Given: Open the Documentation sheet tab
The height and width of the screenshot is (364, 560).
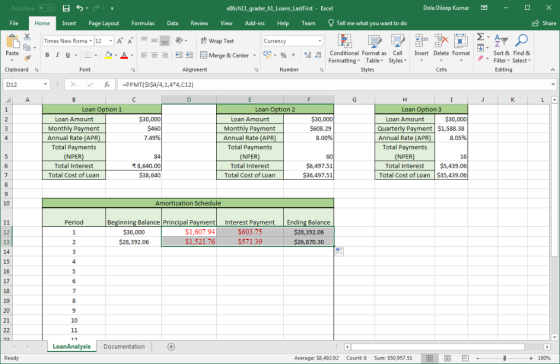Looking at the screenshot, I should [124, 346].
